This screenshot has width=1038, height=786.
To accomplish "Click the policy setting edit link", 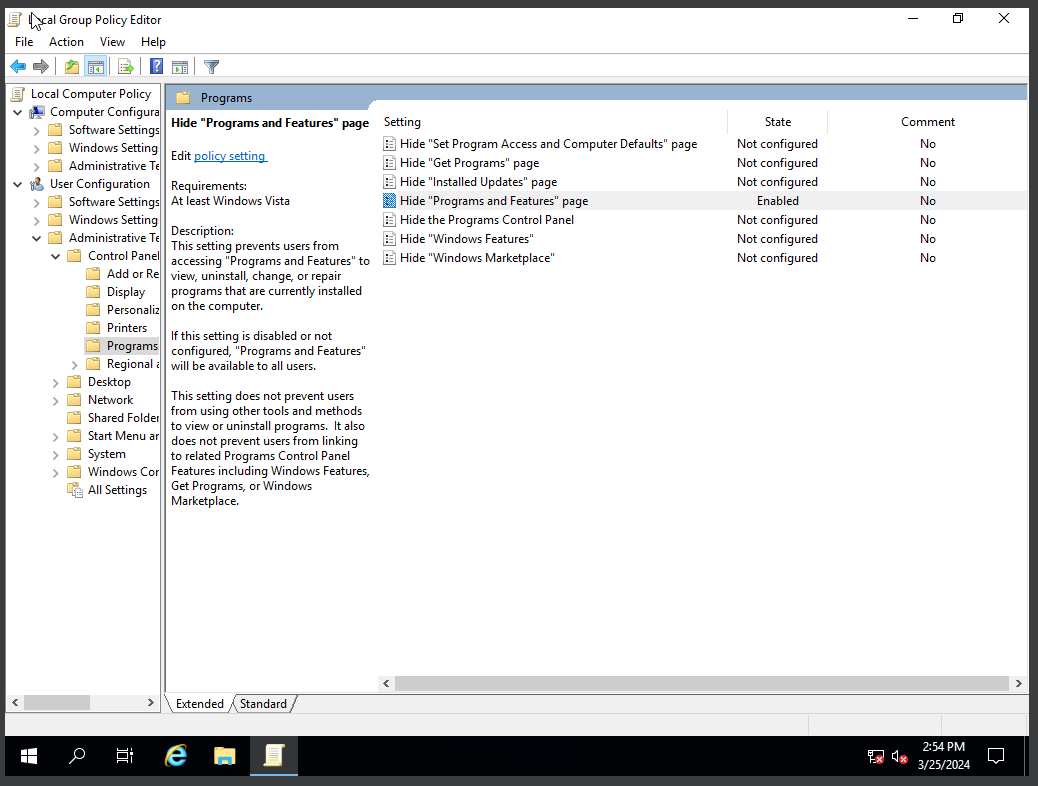I will point(230,156).
